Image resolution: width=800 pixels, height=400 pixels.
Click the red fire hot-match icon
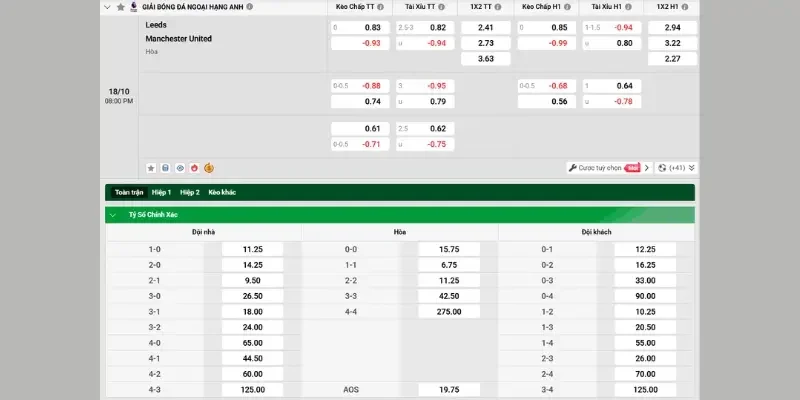(x=194, y=168)
